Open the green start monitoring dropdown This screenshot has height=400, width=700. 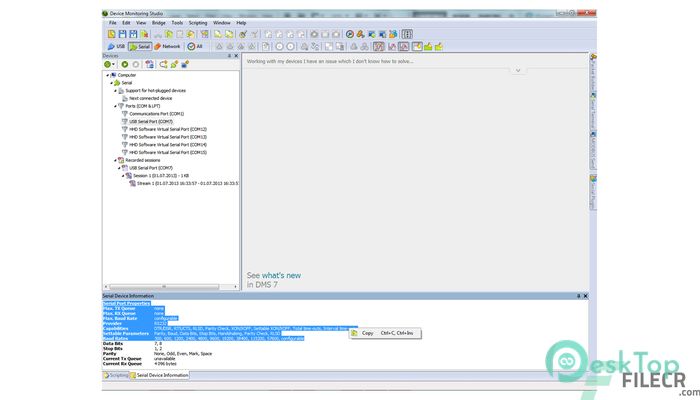[109, 64]
